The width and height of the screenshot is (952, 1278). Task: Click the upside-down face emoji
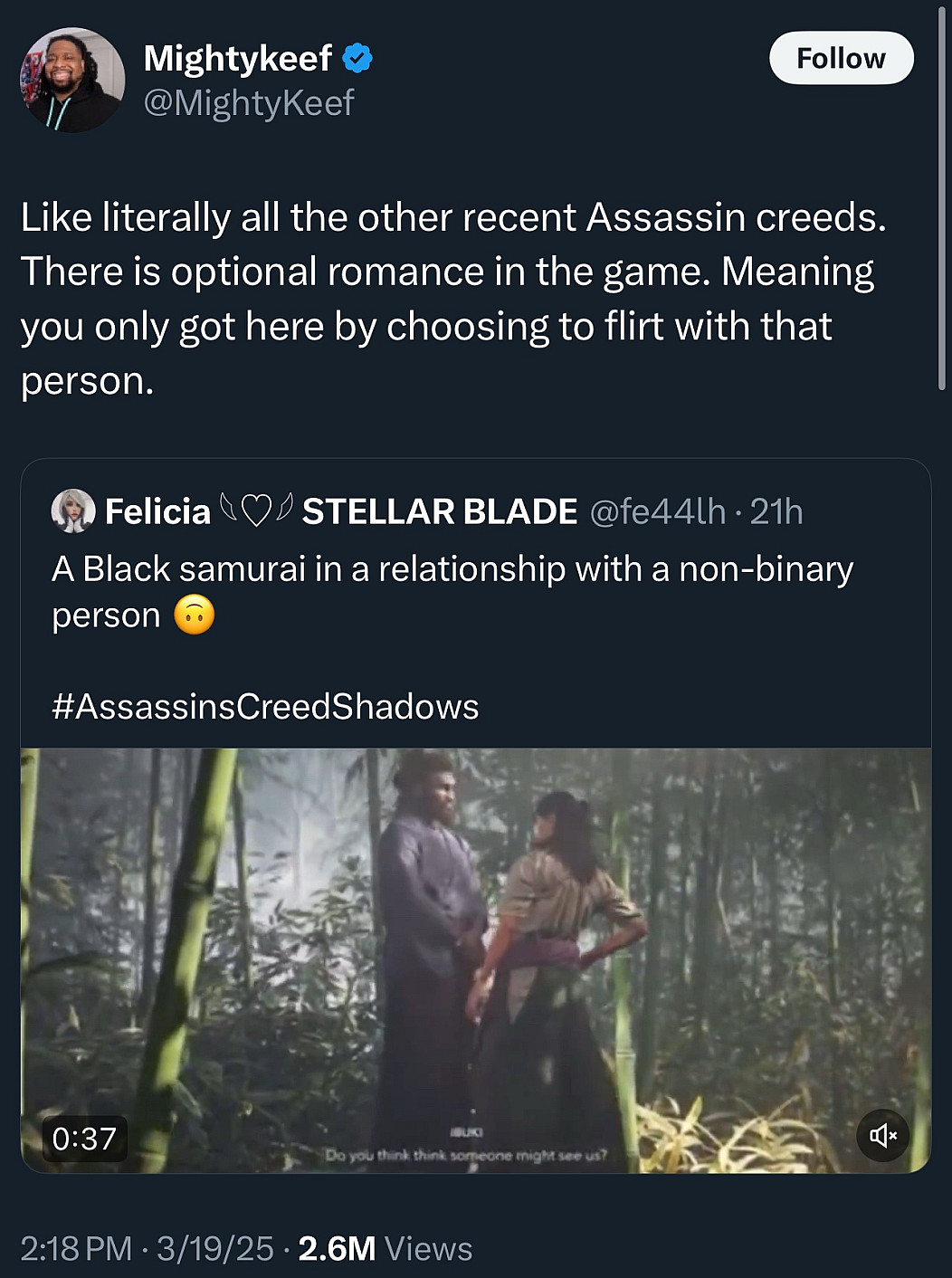(194, 615)
